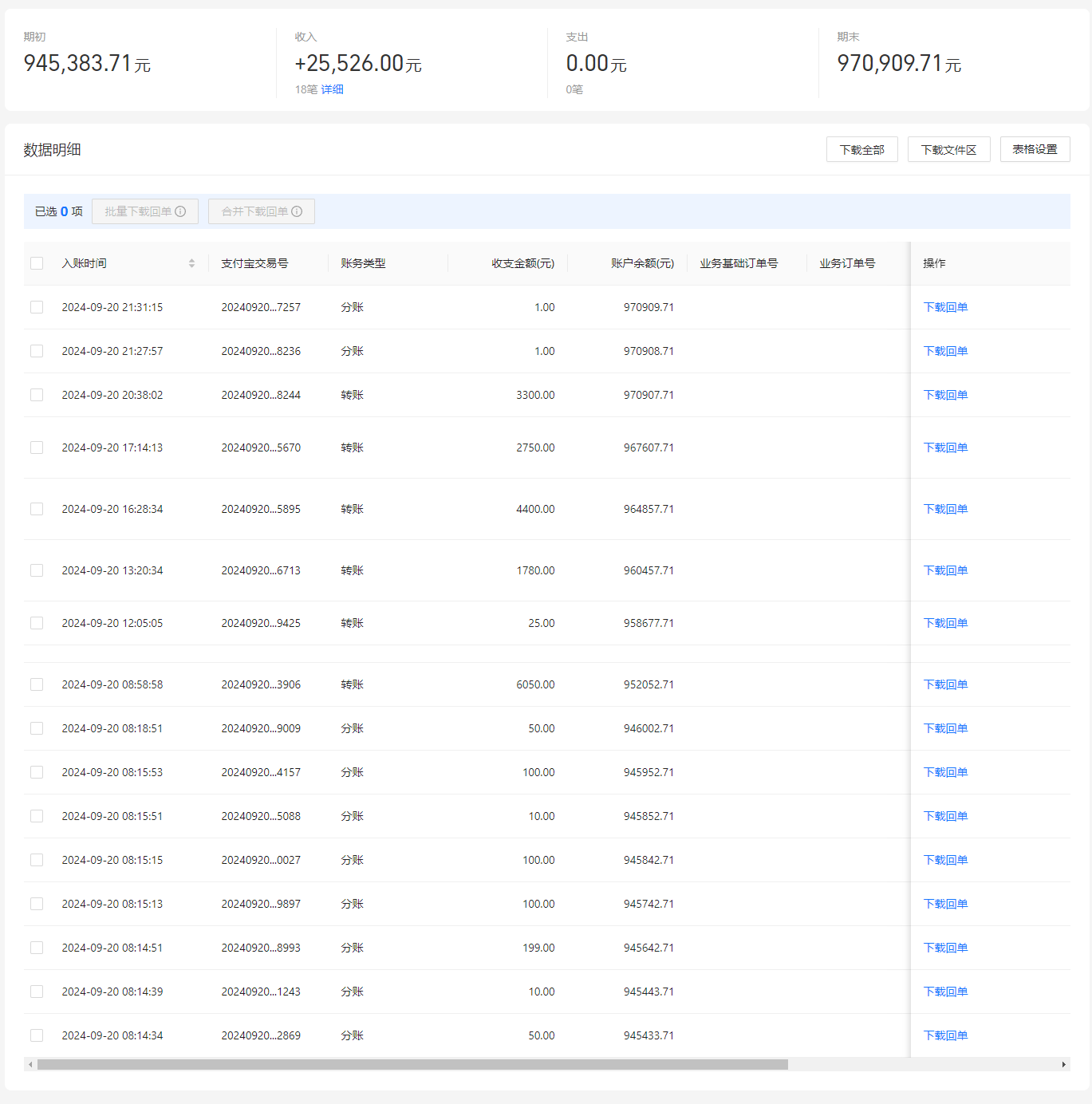Check the row dated 2024-09-20 21:31:15

tap(37, 307)
